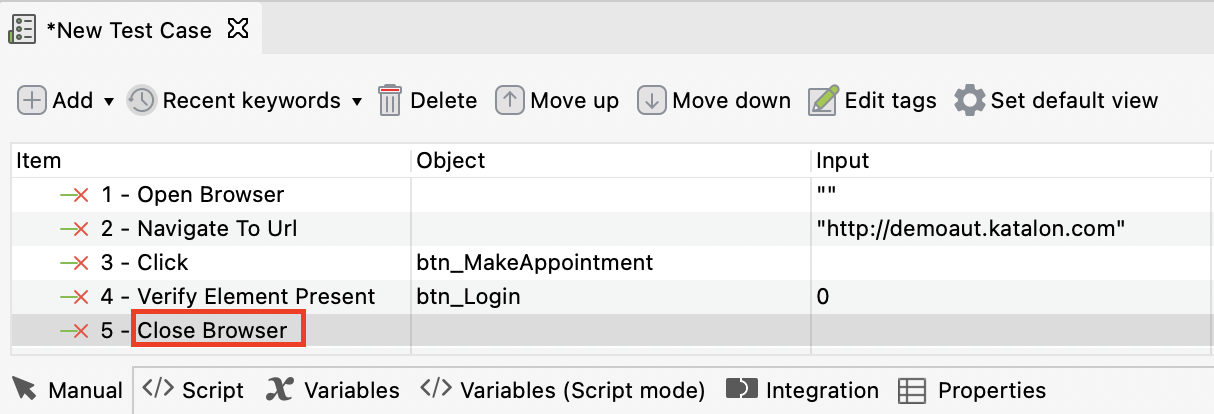The height and width of the screenshot is (414, 1214).
Task: Click the Edit tags pencil icon
Action: 823,100
